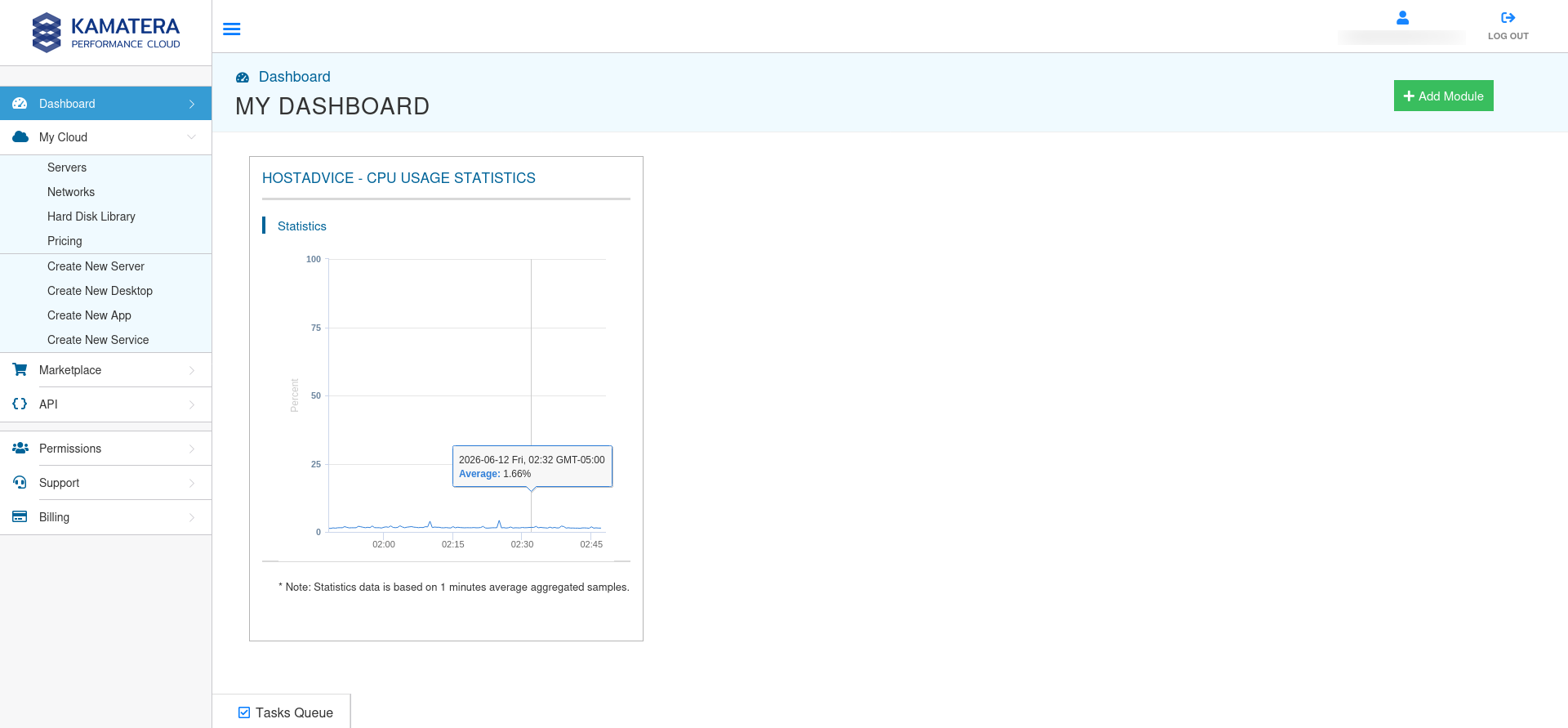
Task: Click the My Cloud cloud icon
Action: click(x=20, y=137)
